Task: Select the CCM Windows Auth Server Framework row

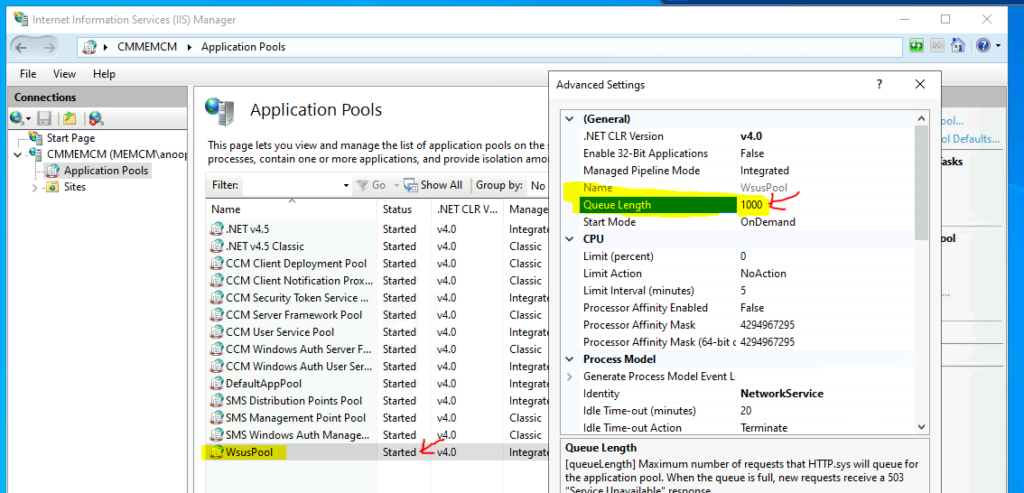Action: [377, 349]
